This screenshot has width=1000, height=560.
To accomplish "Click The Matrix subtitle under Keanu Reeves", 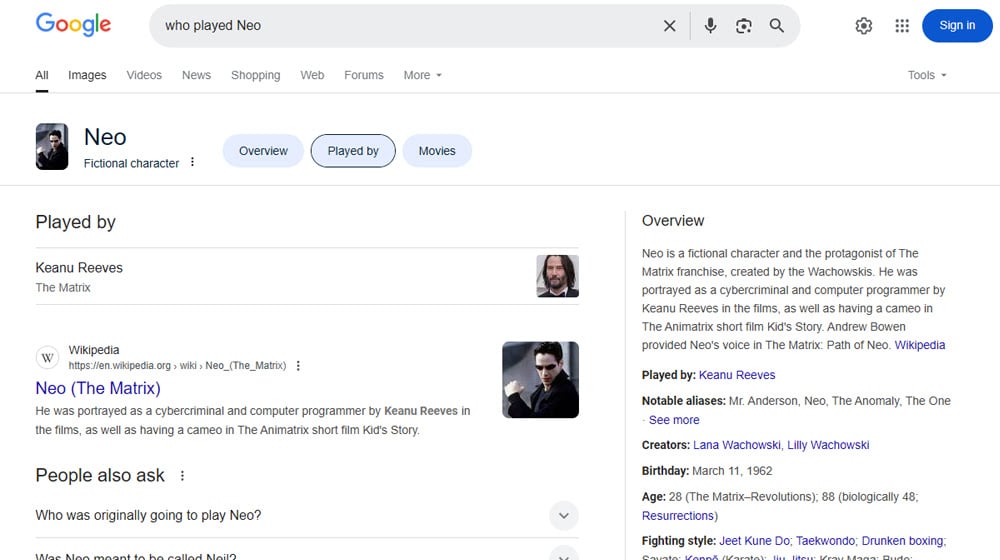I will (x=63, y=288).
